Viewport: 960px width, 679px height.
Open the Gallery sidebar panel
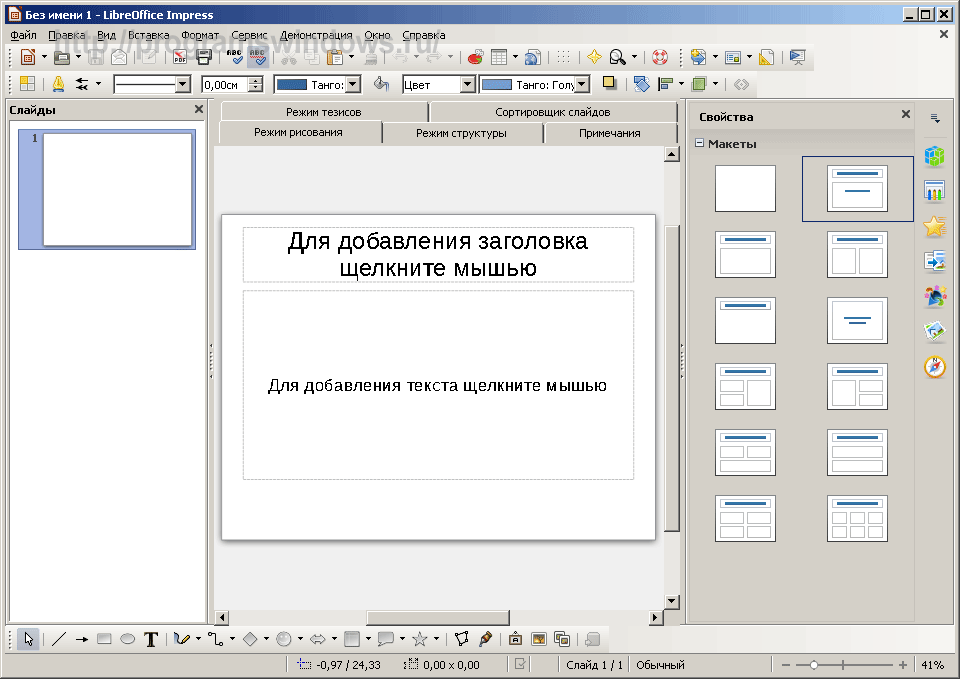pyautogui.click(x=935, y=332)
